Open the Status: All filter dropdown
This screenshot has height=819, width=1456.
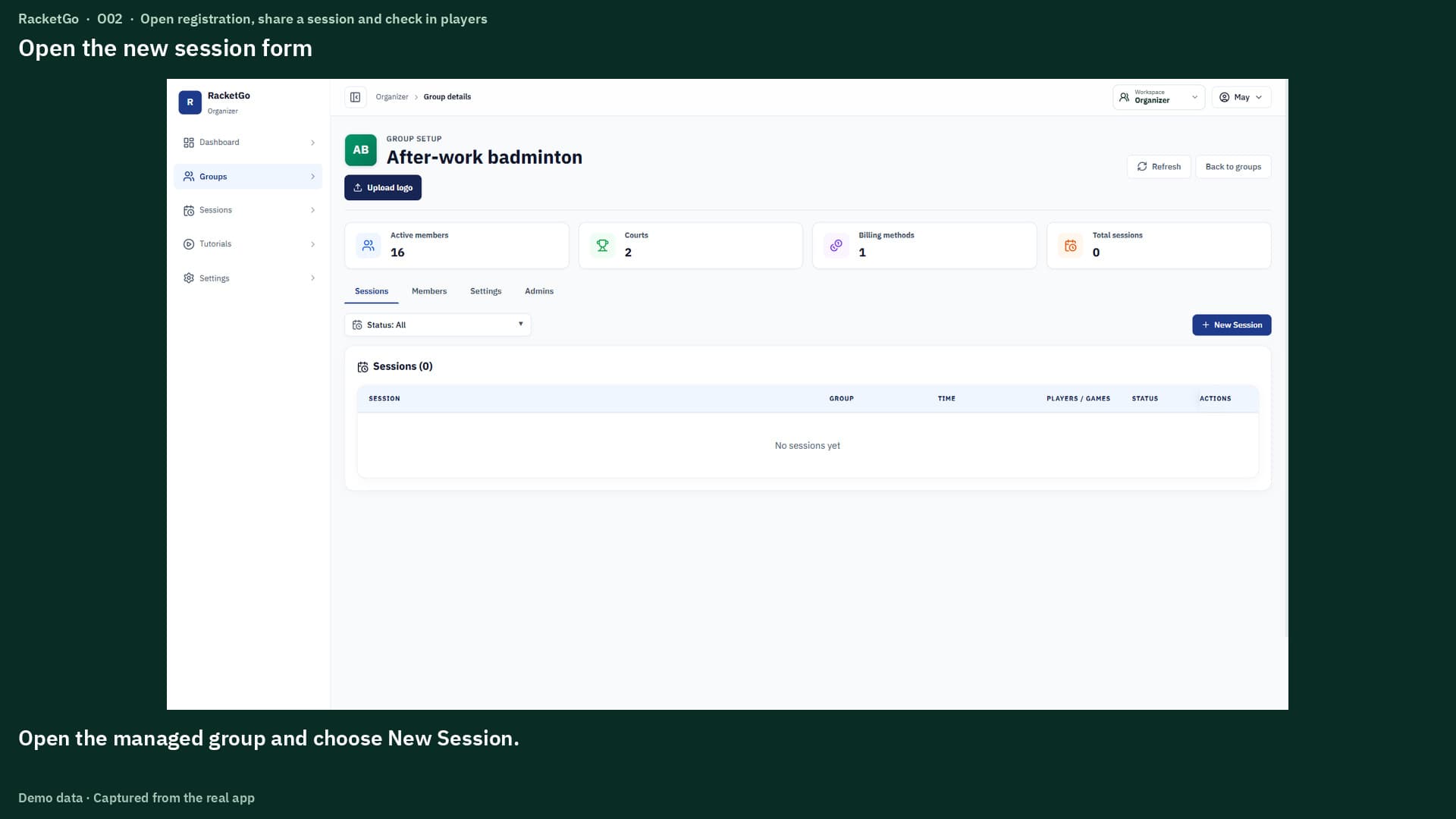coord(438,325)
